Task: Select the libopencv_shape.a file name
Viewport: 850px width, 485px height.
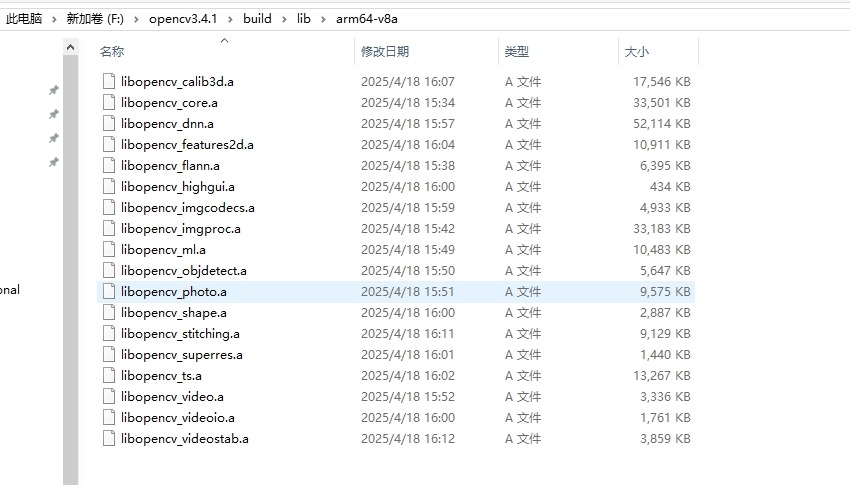Action: pyautogui.click(x=173, y=313)
